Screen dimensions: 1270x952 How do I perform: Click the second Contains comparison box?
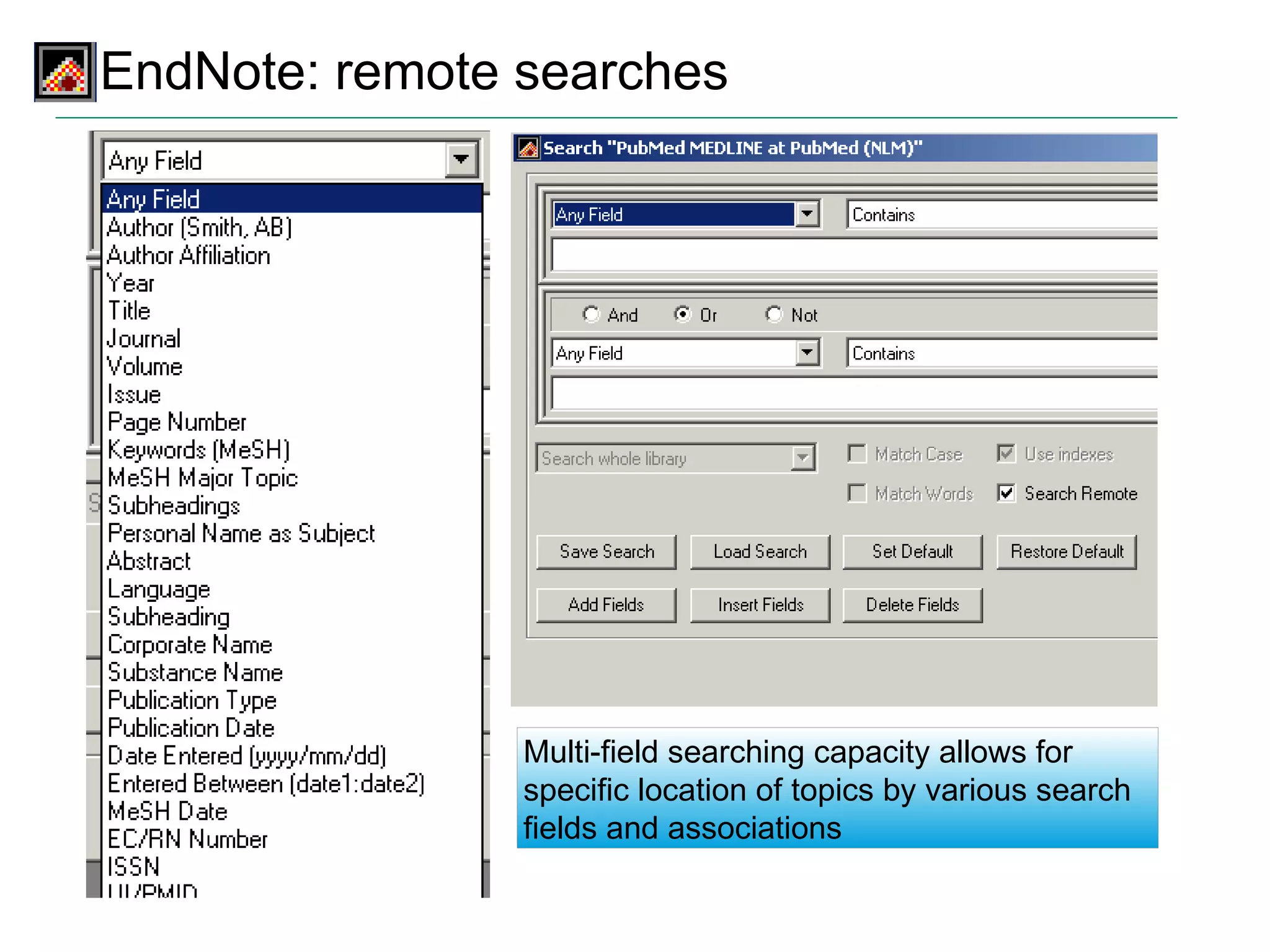click(1001, 353)
